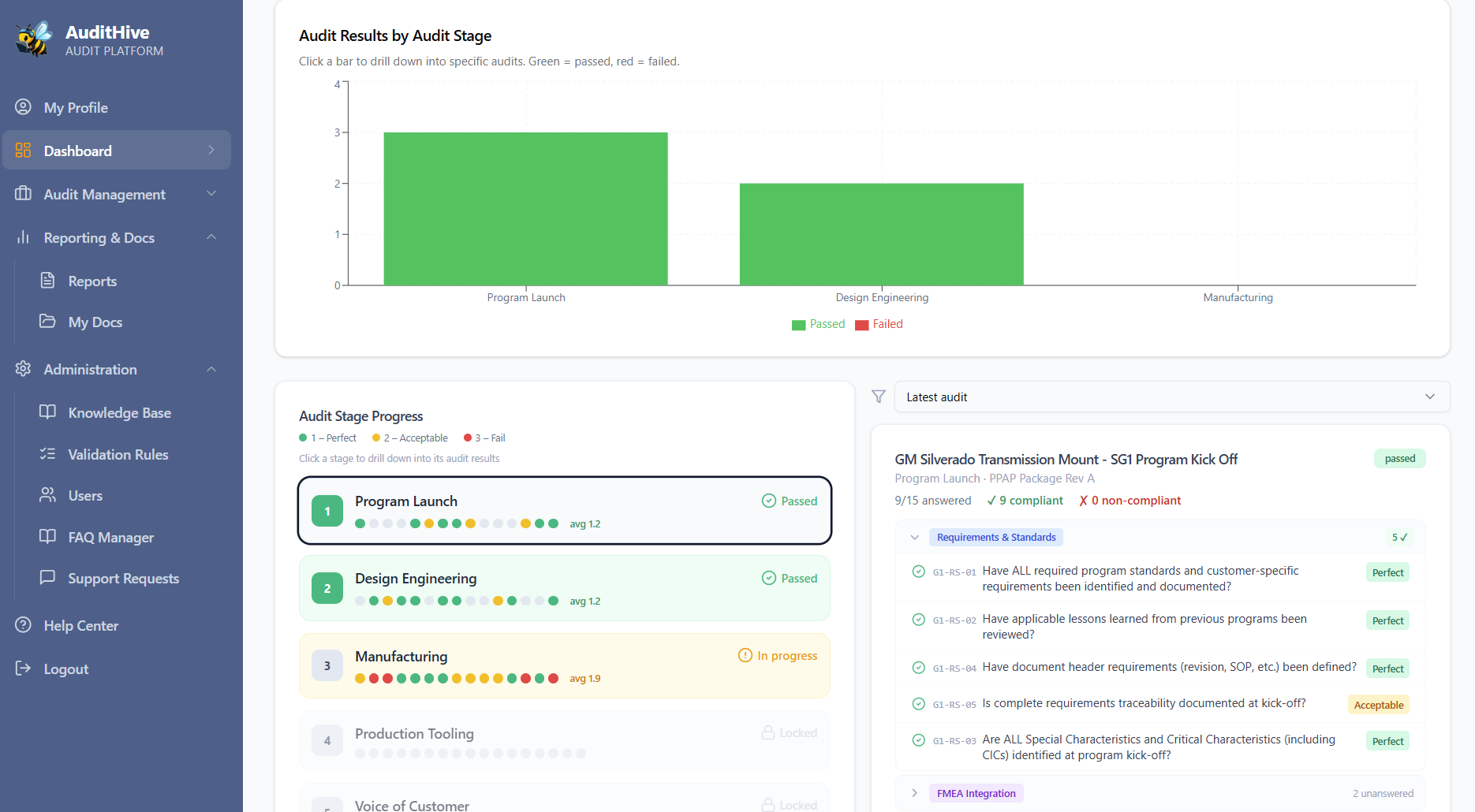Click the Validation Rules checklist icon

(47, 454)
